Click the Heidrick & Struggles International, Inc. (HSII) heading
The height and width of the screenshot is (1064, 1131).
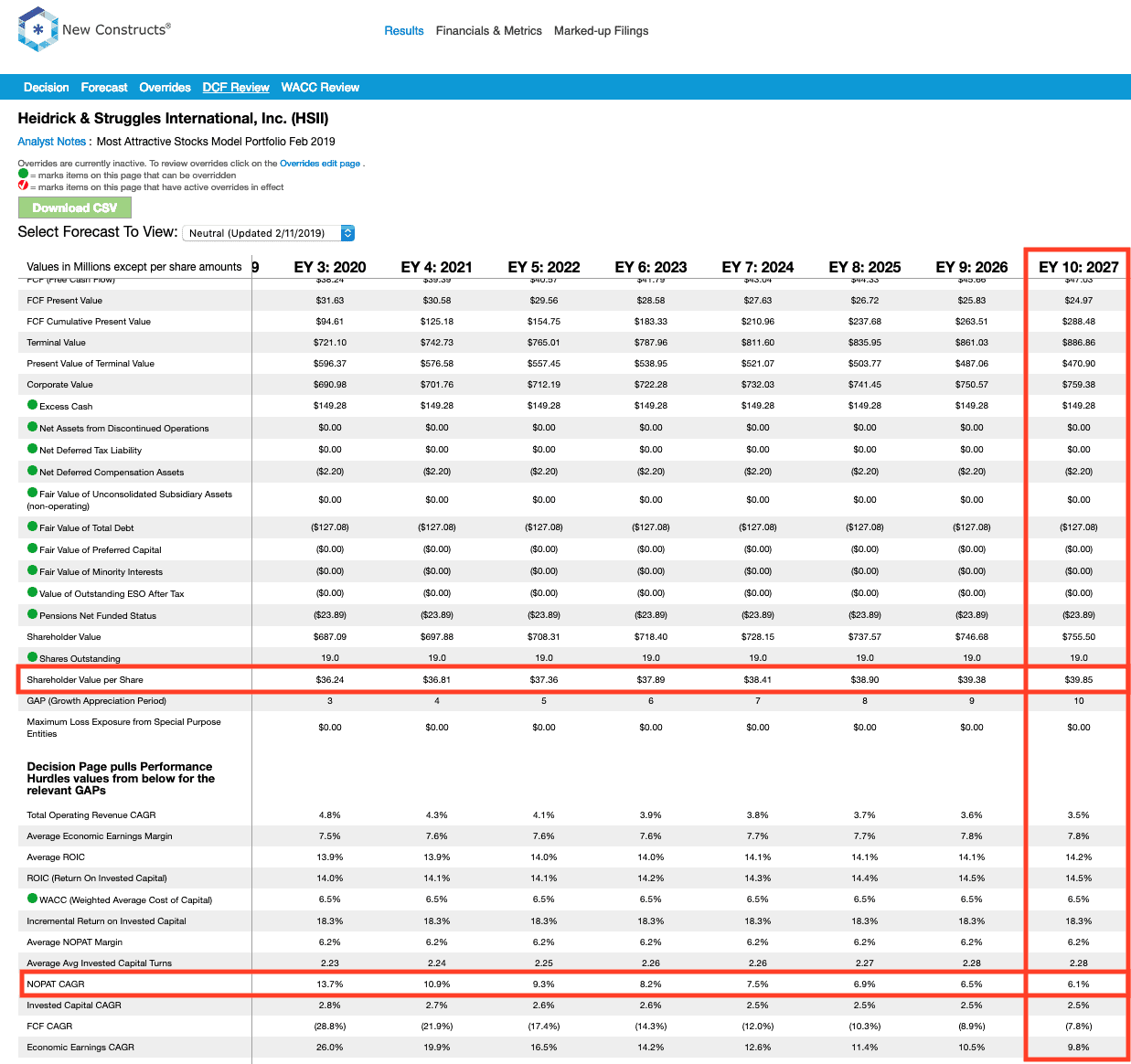(x=174, y=119)
